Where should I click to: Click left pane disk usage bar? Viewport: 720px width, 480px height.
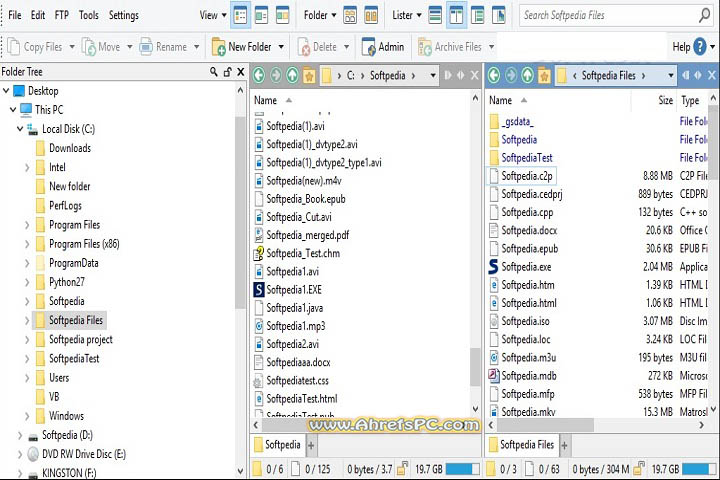pos(462,469)
